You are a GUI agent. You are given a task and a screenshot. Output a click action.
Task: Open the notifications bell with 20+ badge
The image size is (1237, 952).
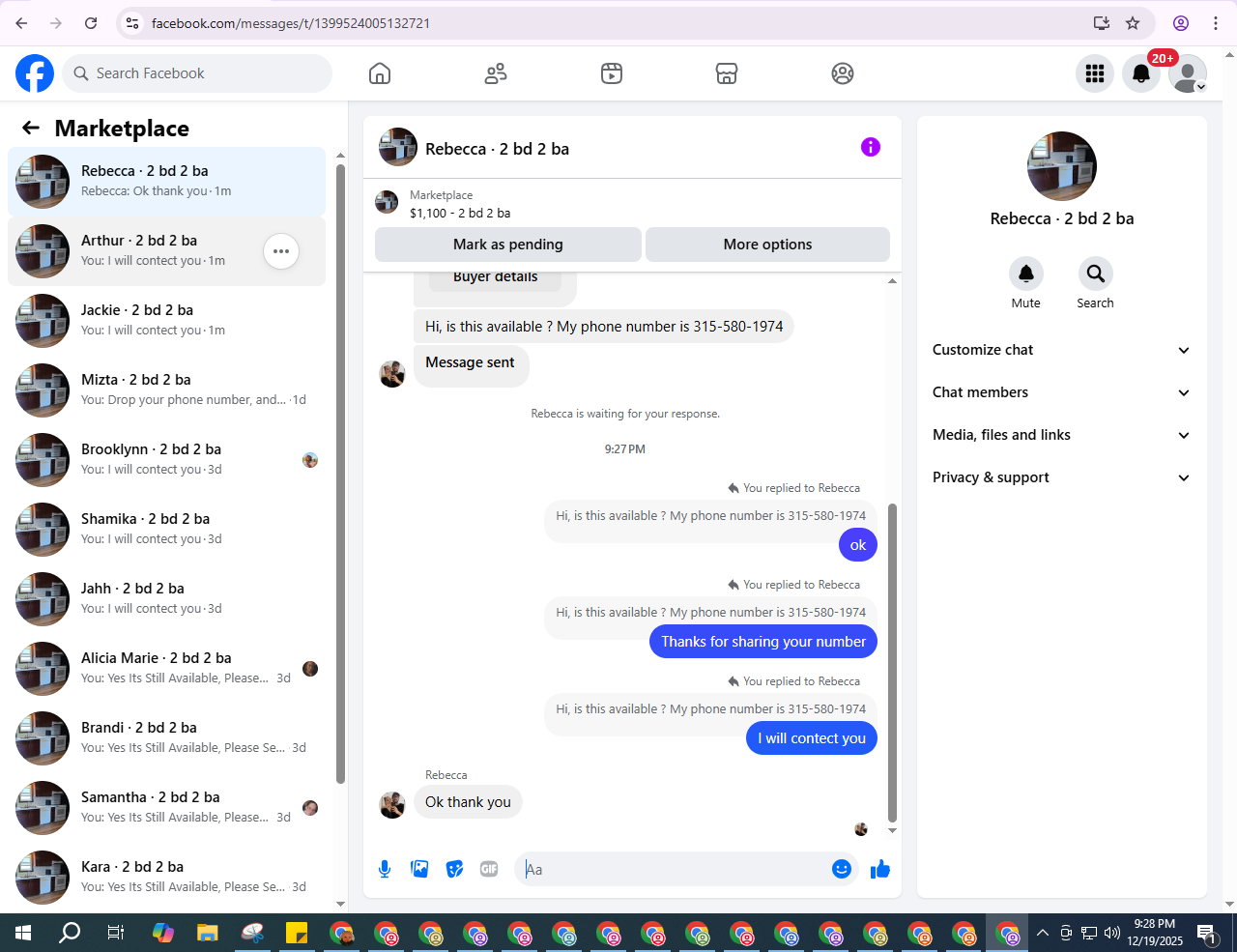point(1141,73)
